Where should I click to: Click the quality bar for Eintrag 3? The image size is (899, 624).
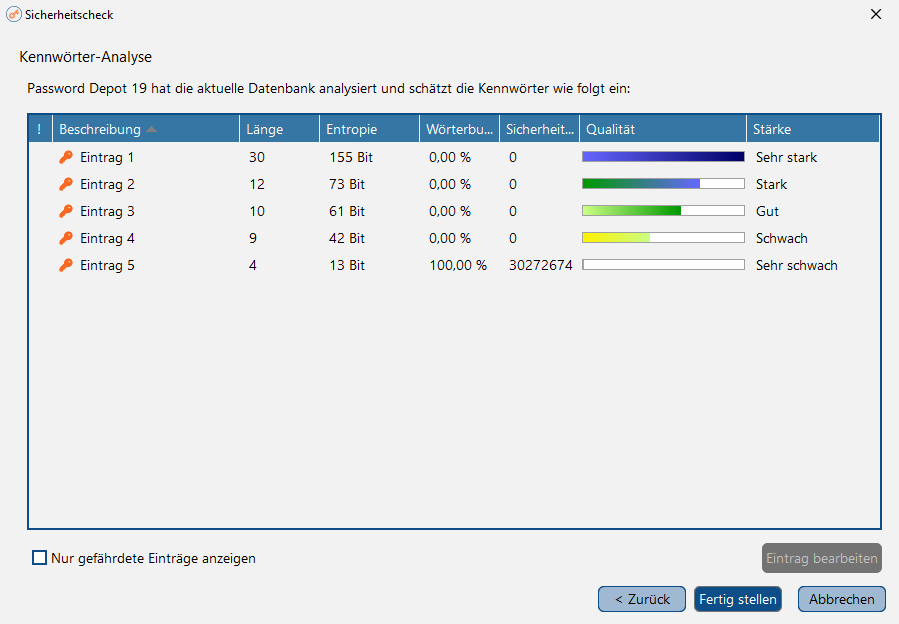click(x=663, y=210)
